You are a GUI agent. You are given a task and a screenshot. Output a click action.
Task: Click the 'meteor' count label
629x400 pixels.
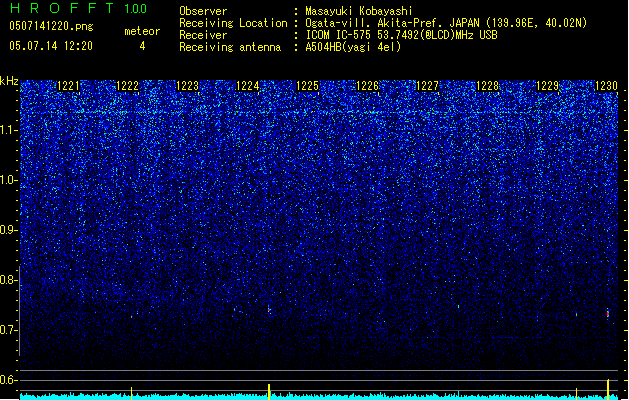pyautogui.click(x=142, y=31)
